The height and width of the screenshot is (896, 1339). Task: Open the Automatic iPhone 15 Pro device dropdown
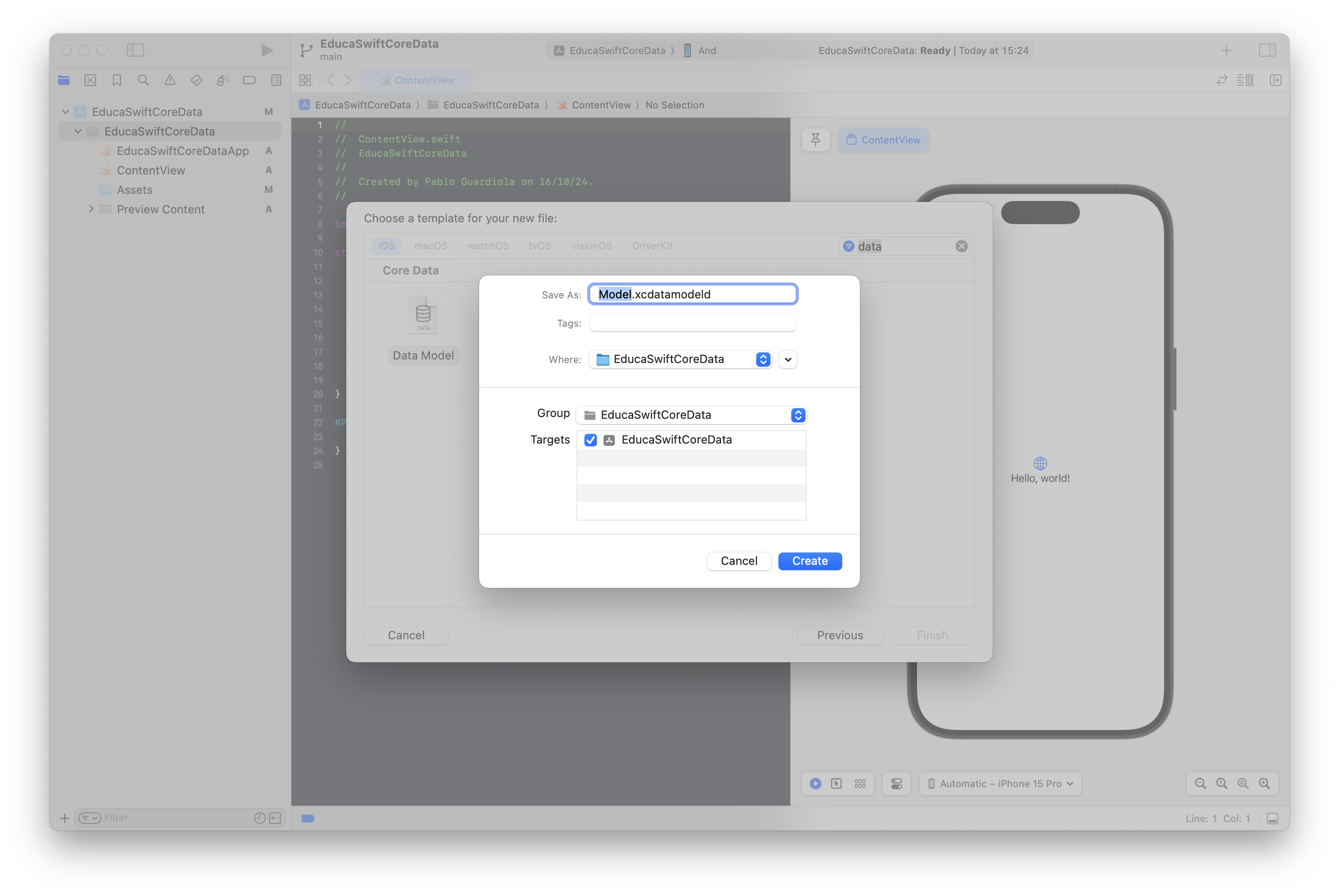(x=1000, y=784)
